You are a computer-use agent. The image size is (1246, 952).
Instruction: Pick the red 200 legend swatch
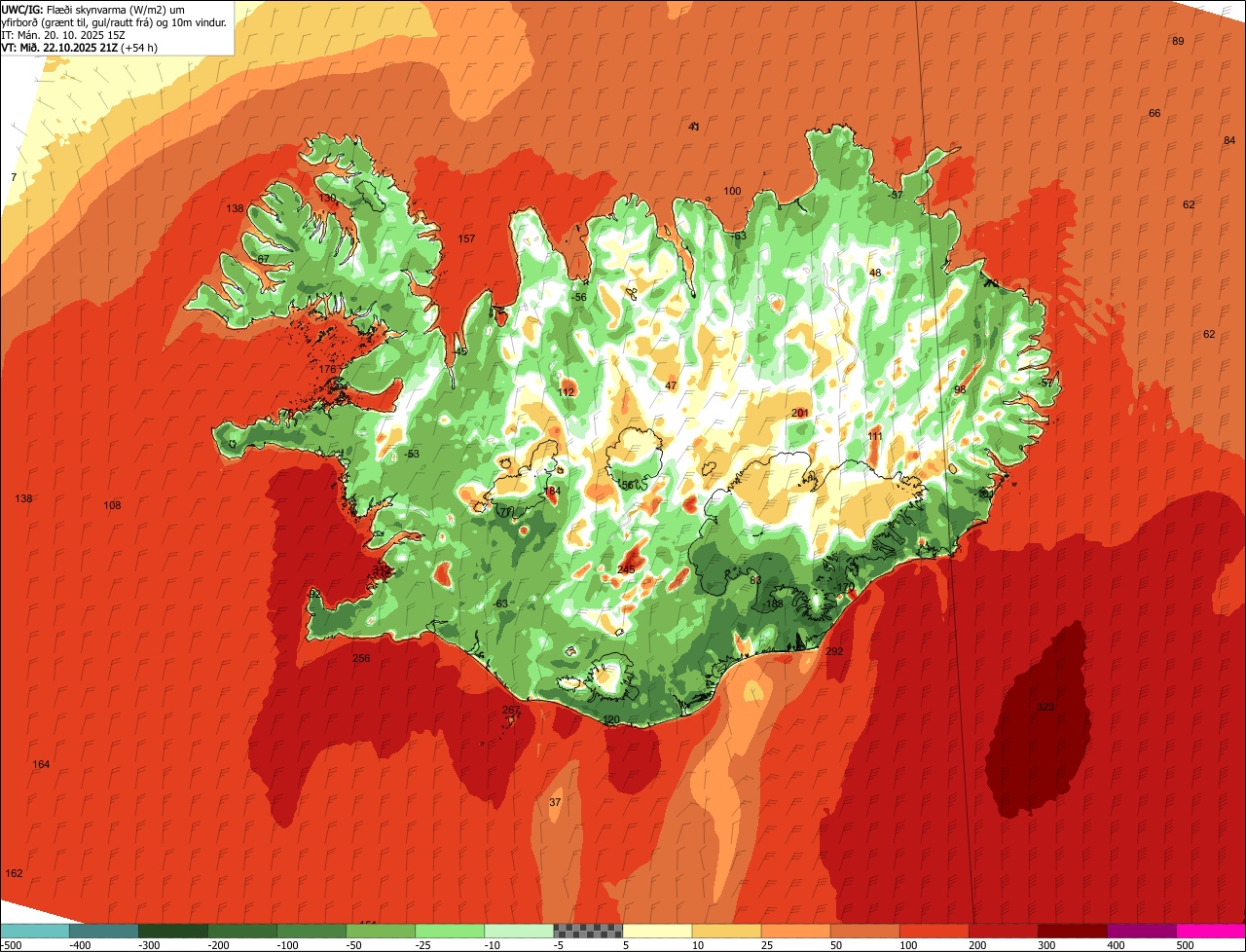coord(1002,931)
